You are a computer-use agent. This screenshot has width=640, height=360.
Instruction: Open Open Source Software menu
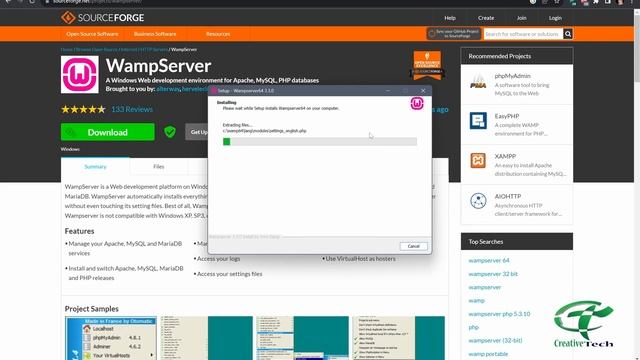tap(92, 34)
